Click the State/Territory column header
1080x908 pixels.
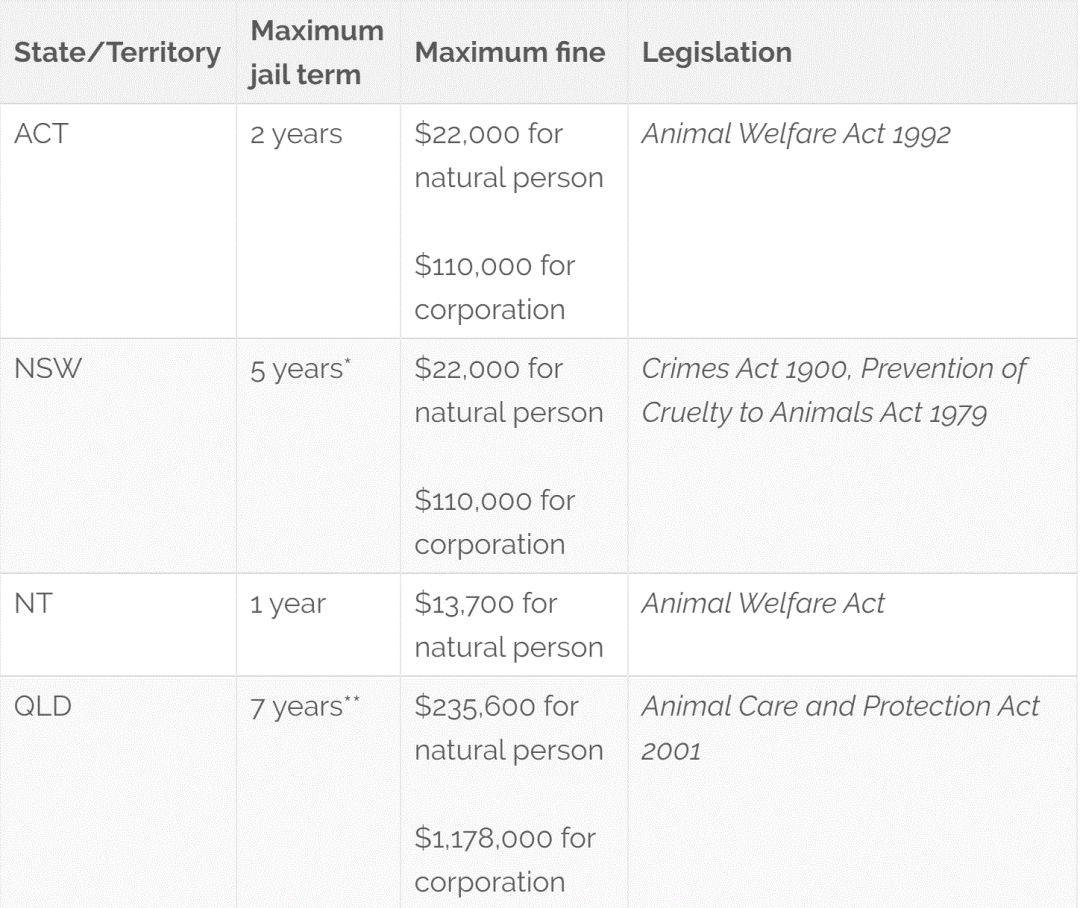[x=117, y=52]
